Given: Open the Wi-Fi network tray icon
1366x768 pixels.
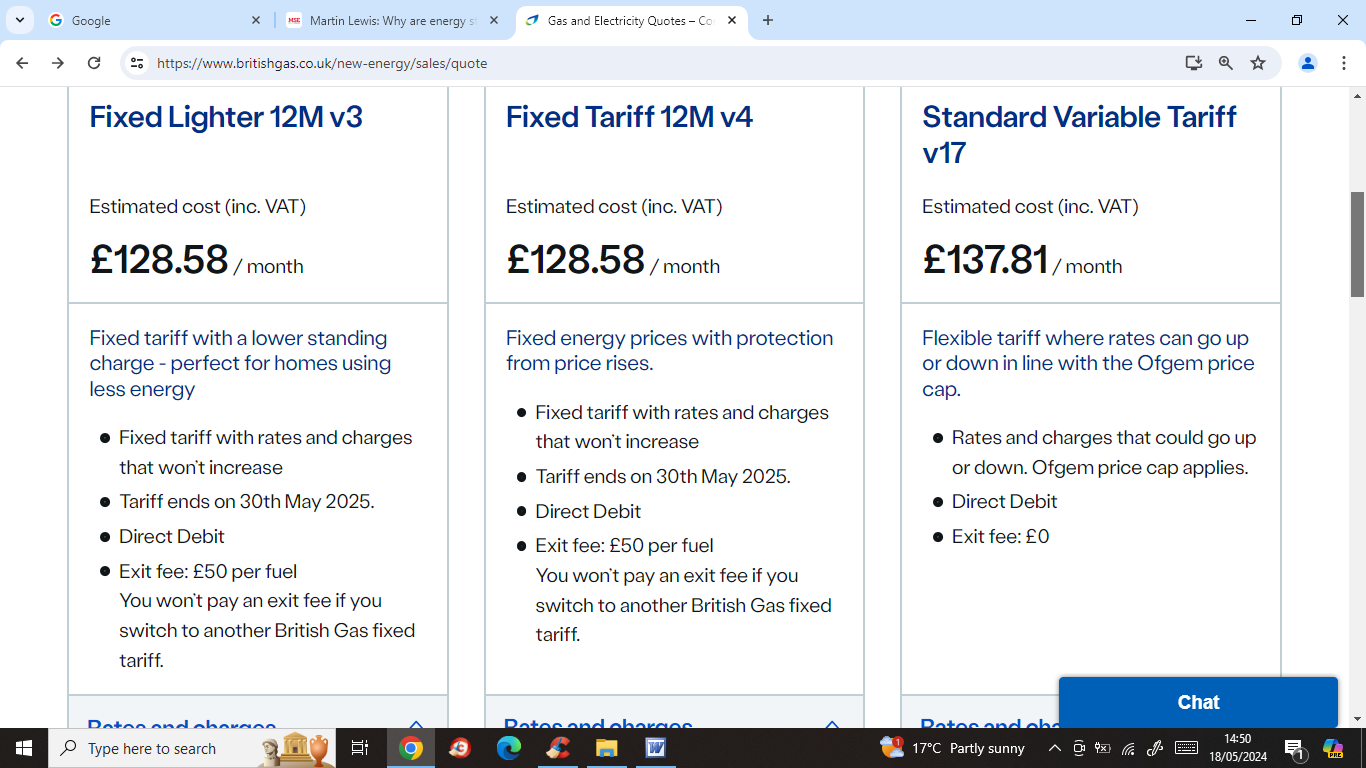Looking at the screenshot, I should pos(1128,748).
